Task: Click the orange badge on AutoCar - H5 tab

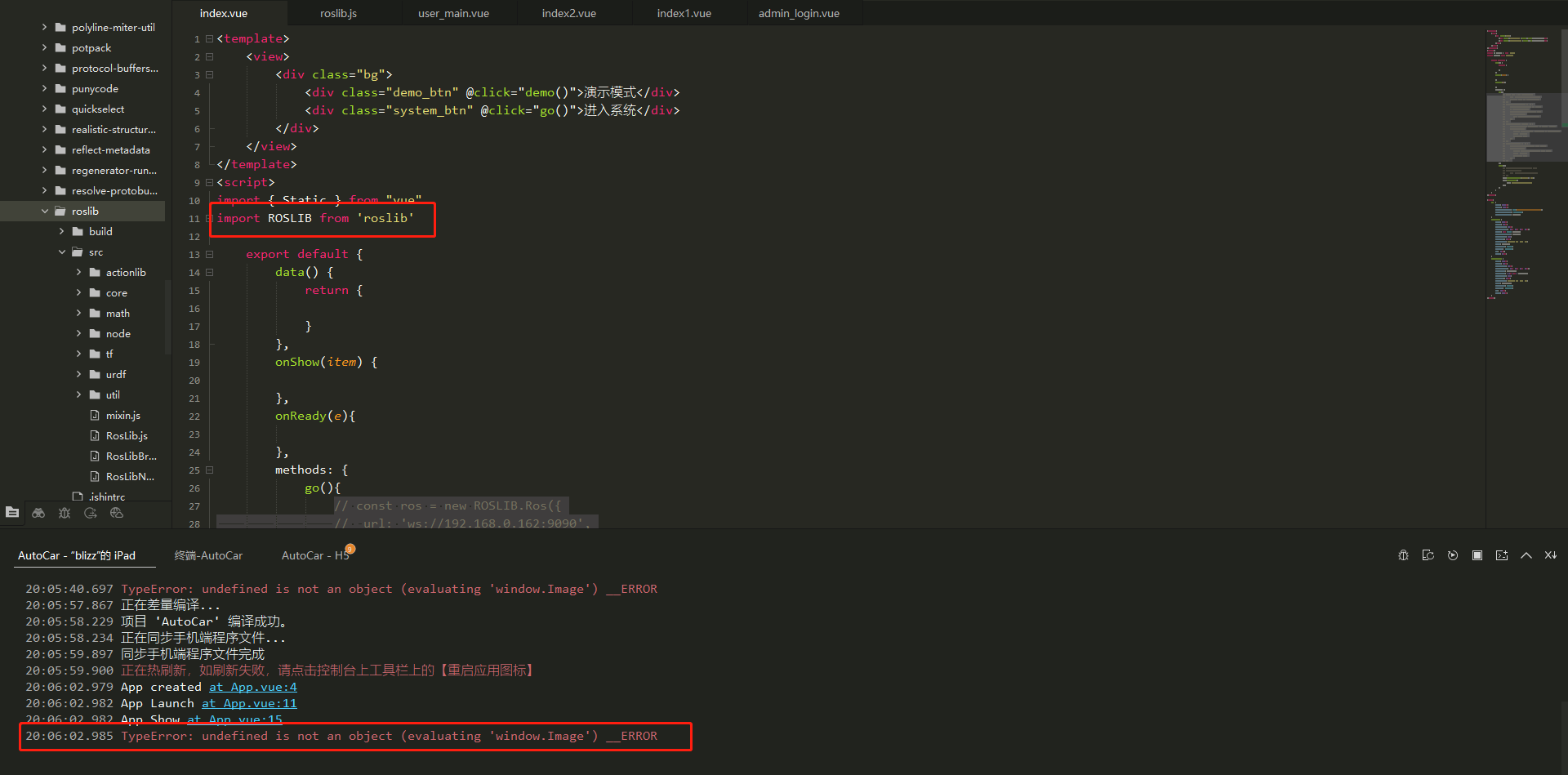Action: [x=350, y=549]
